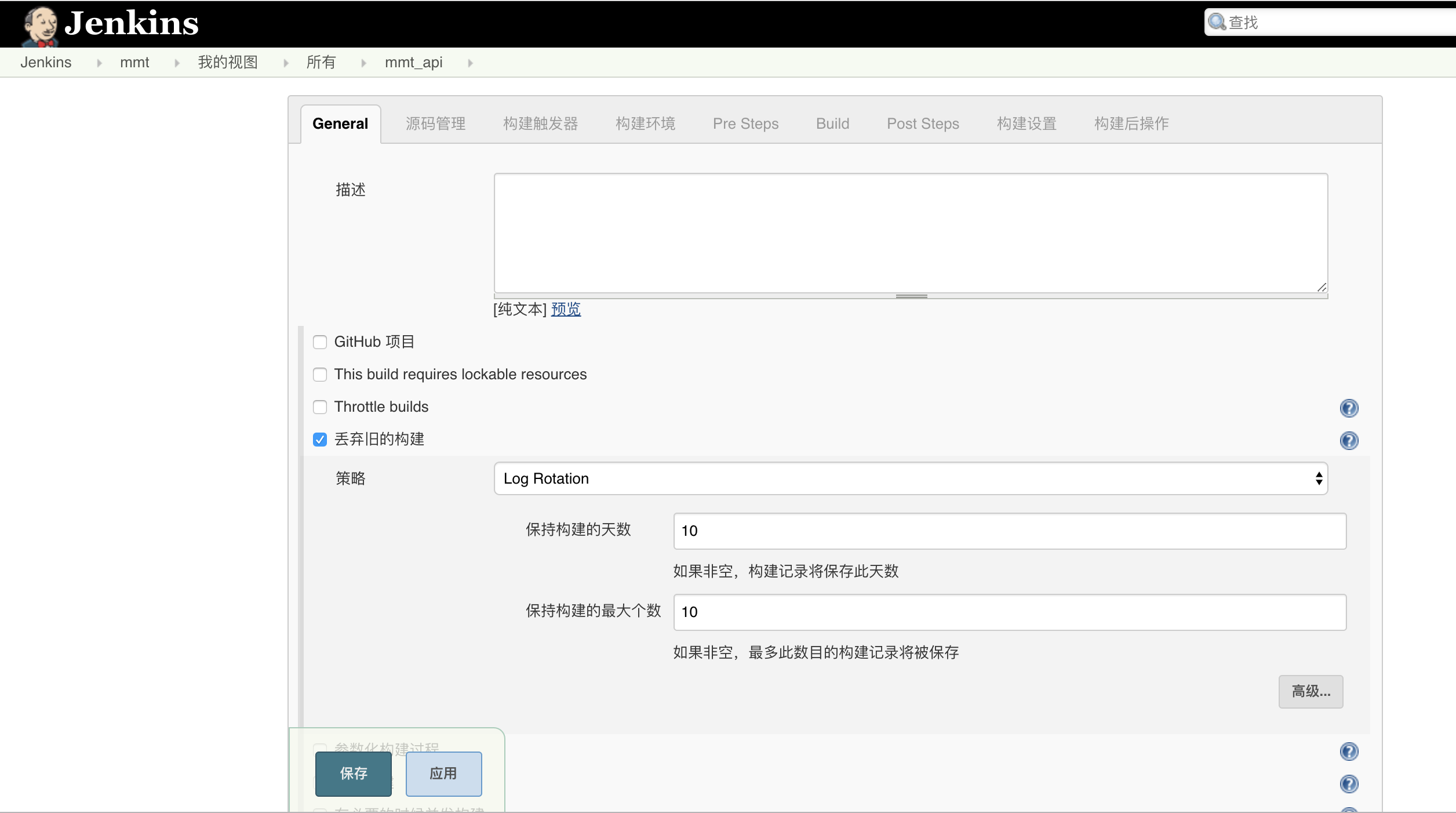Open help icon for 参数化构建过程 row

[x=1349, y=752]
